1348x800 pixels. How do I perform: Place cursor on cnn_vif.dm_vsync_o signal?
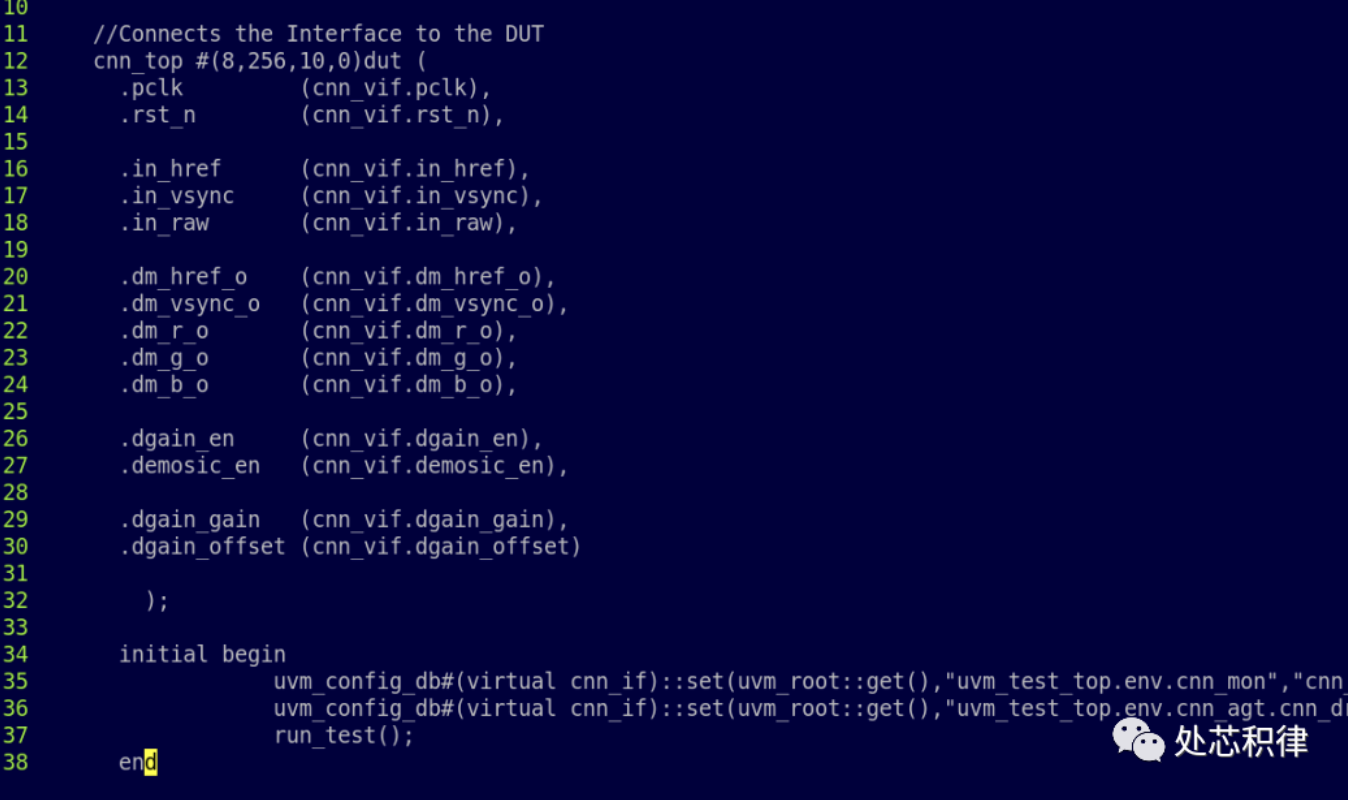coord(434,304)
